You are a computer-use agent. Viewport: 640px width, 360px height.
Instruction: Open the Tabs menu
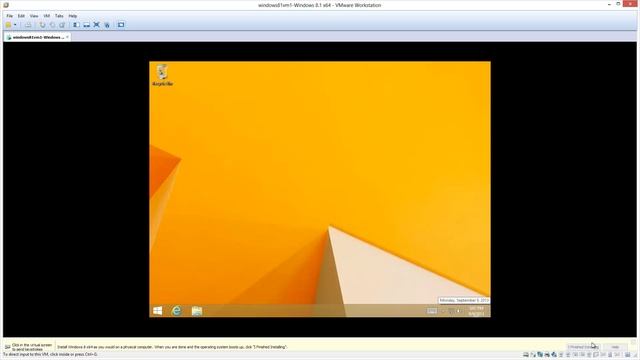pyautogui.click(x=59, y=16)
